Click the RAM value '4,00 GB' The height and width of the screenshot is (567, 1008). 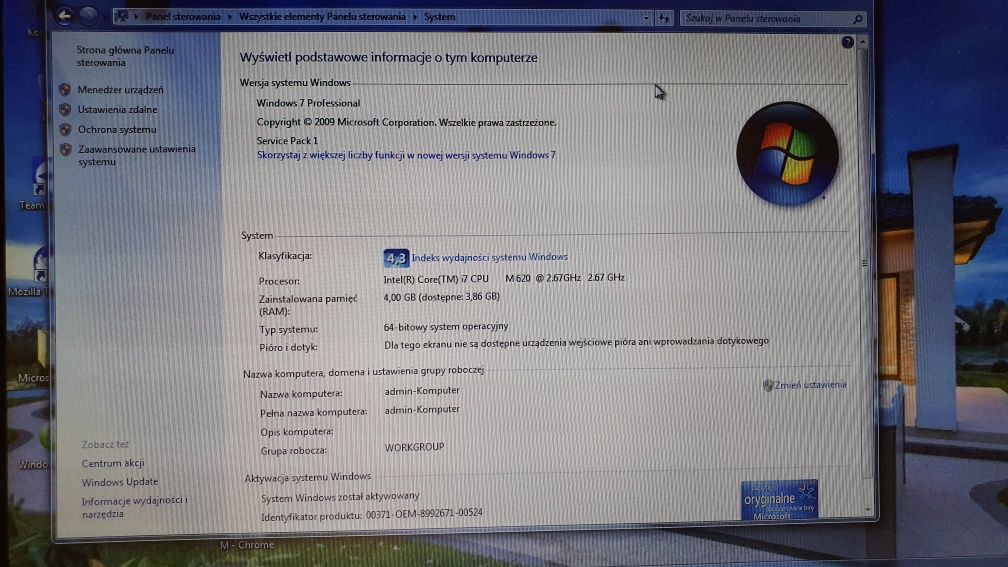tap(399, 297)
